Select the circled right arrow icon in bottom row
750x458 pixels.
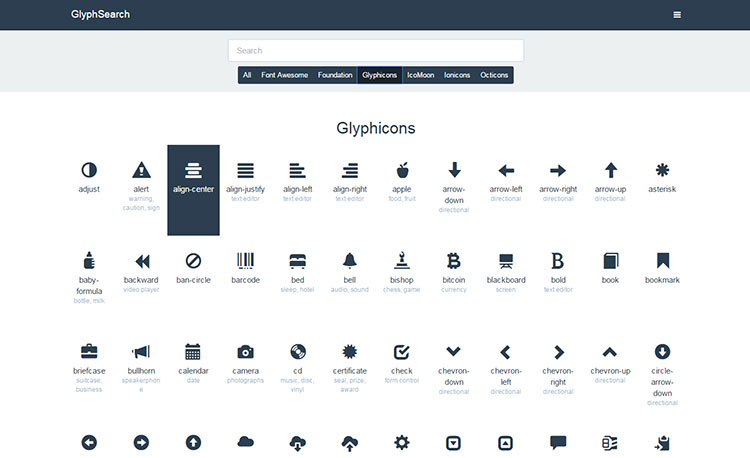pos(141,442)
